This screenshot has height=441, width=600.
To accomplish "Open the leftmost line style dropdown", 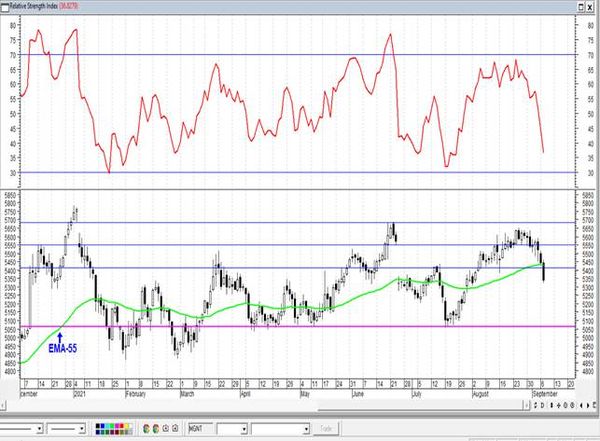I will (x=38, y=428).
